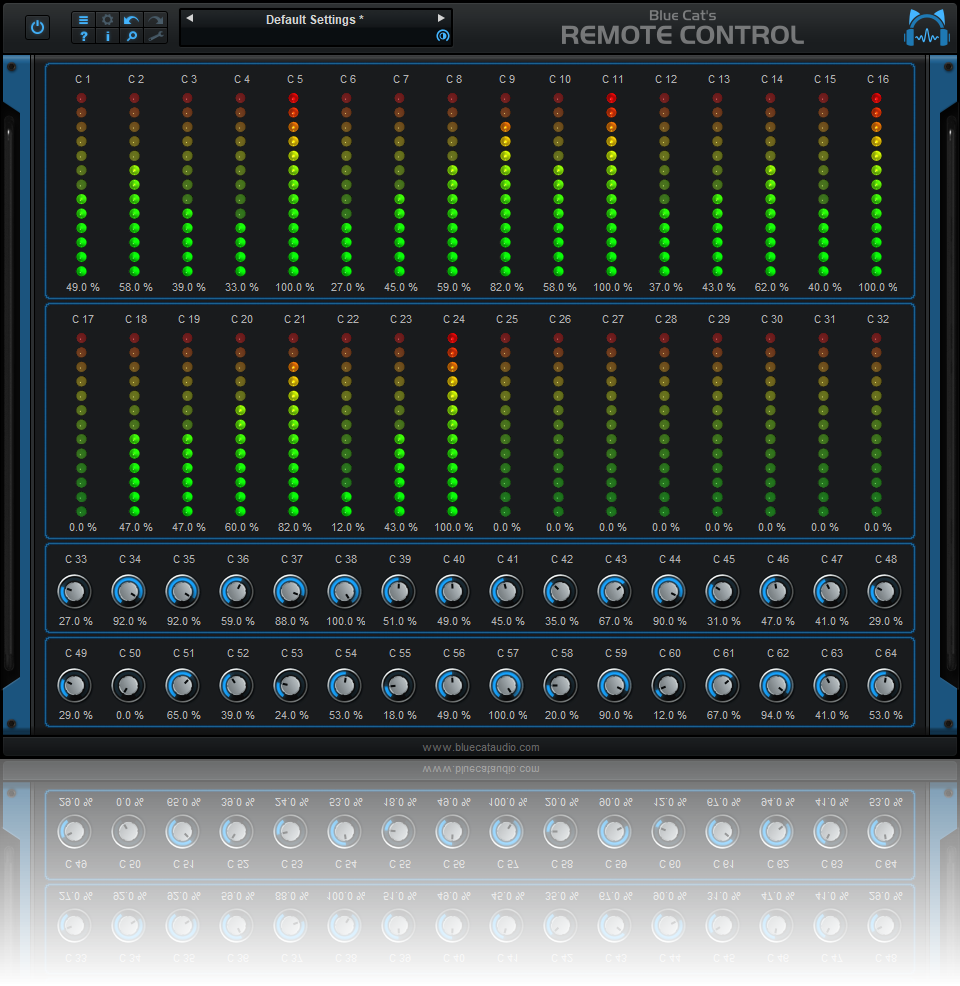The height and width of the screenshot is (986, 960).
Task: Click the 67.0 % value under C 43
Action: tap(615, 621)
